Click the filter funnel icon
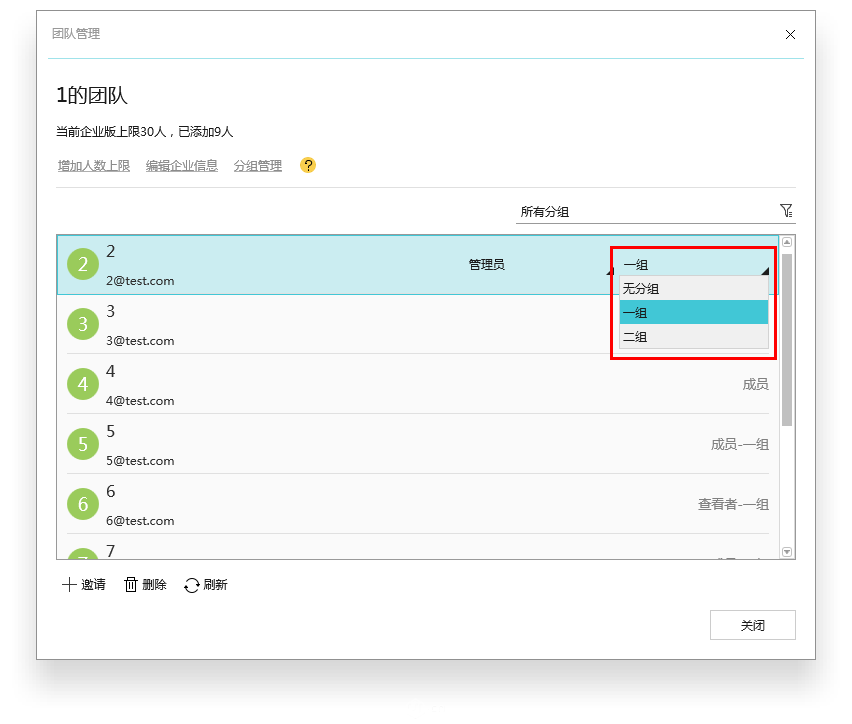Screen dimensions: 852x724 pos(786,211)
